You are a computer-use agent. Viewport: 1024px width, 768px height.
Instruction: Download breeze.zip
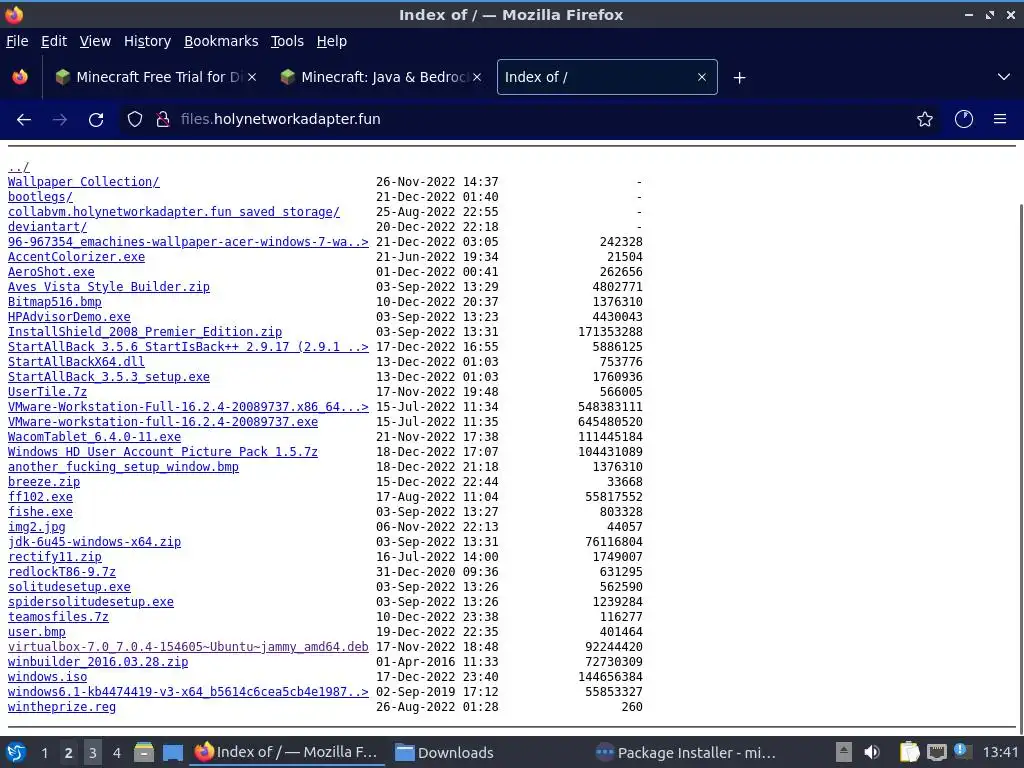(44, 483)
